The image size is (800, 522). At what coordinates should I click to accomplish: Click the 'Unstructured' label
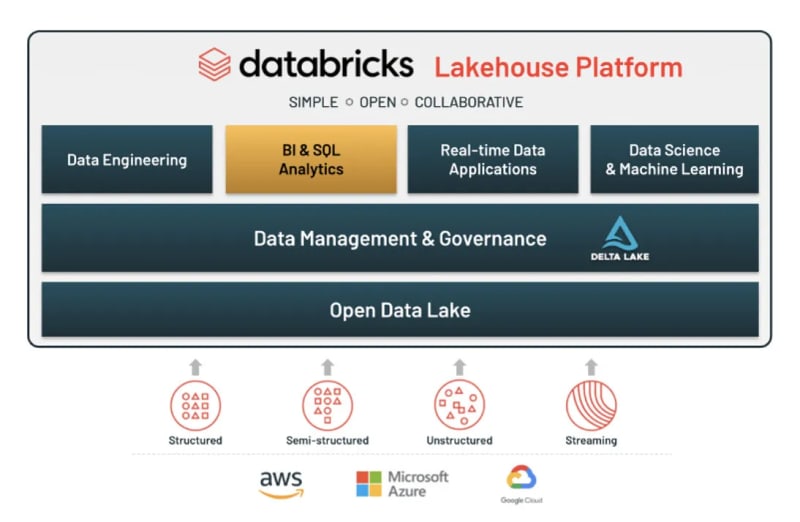[x=460, y=440]
